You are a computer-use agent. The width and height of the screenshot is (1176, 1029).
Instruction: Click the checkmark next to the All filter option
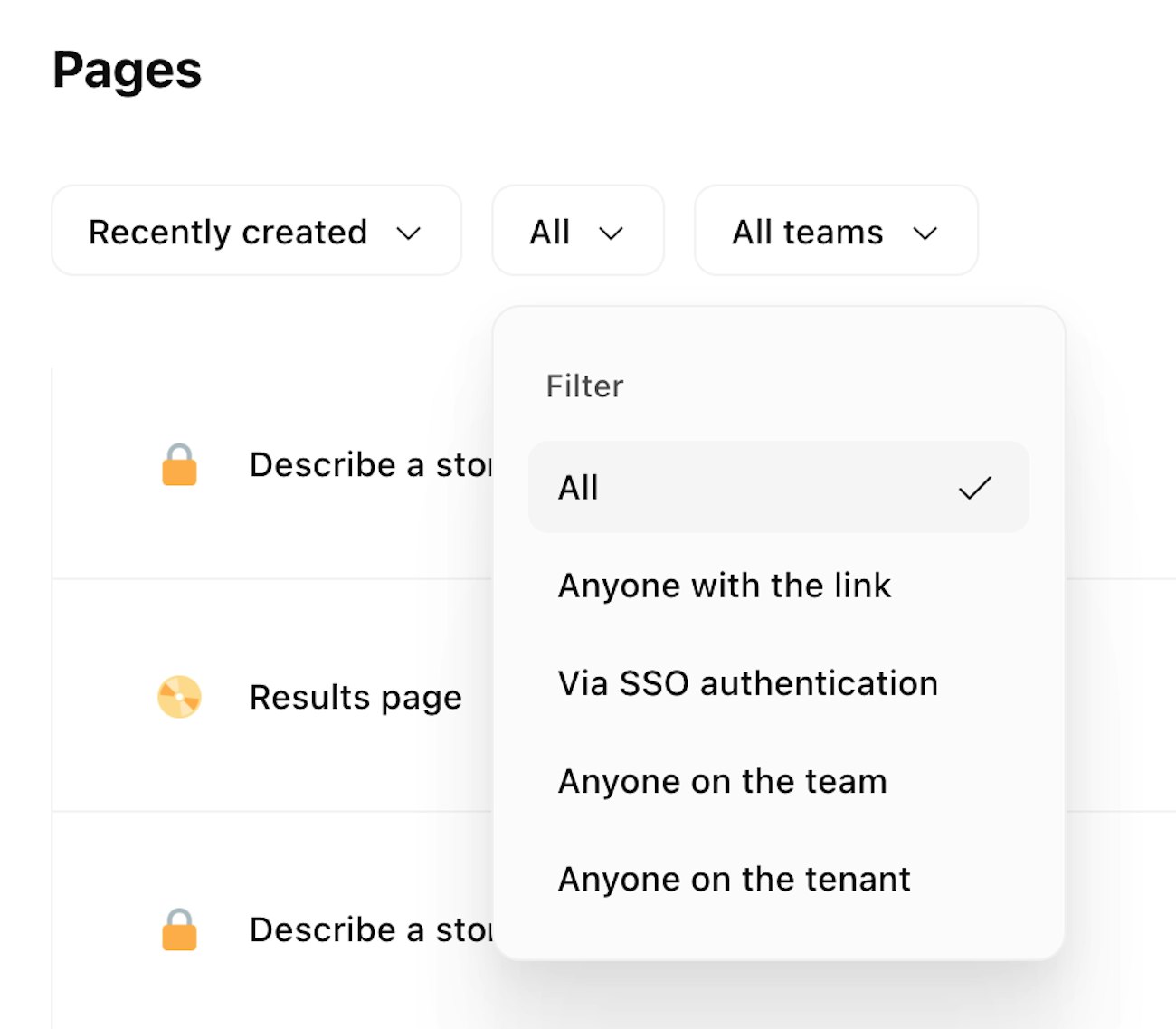point(974,488)
